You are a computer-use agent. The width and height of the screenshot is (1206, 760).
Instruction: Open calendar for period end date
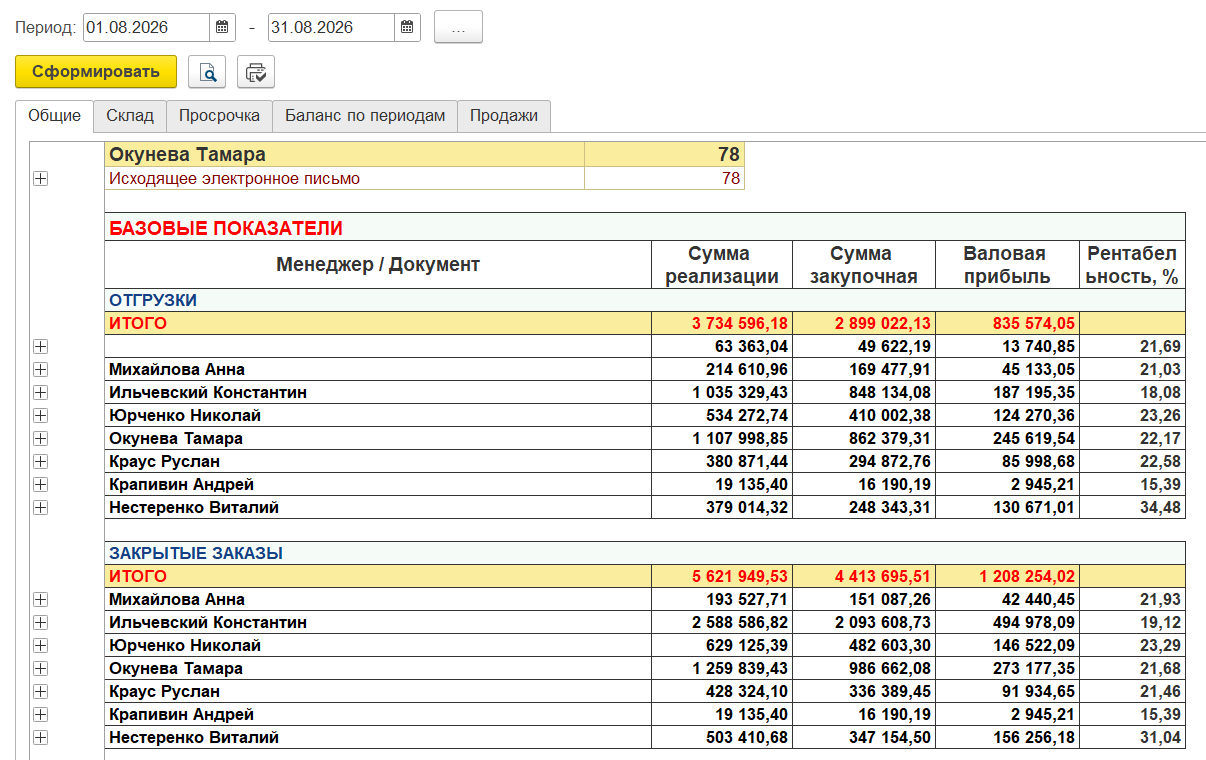click(x=407, y=28)
